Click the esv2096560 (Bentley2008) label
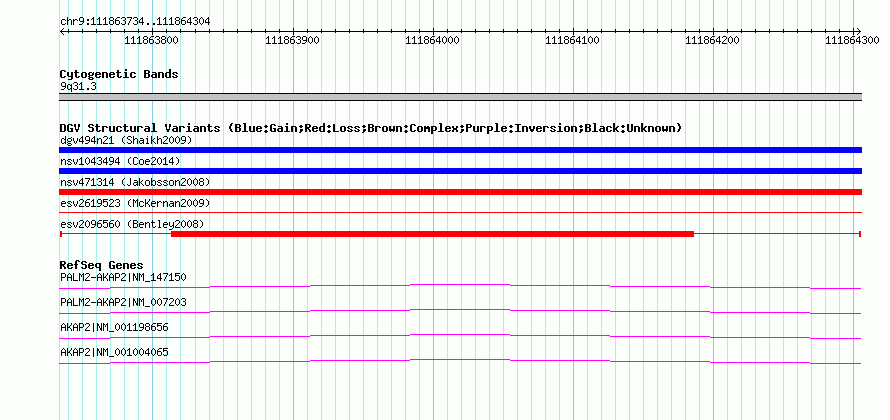This screenshot has width=890, height=420. coord(132,224)
